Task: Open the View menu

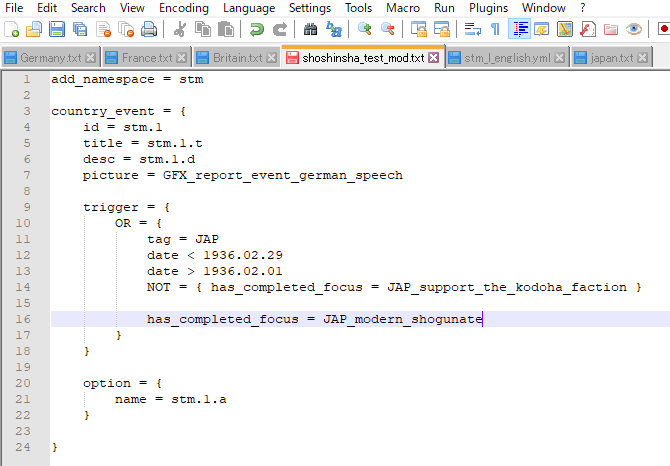Action: coord(132,8)
